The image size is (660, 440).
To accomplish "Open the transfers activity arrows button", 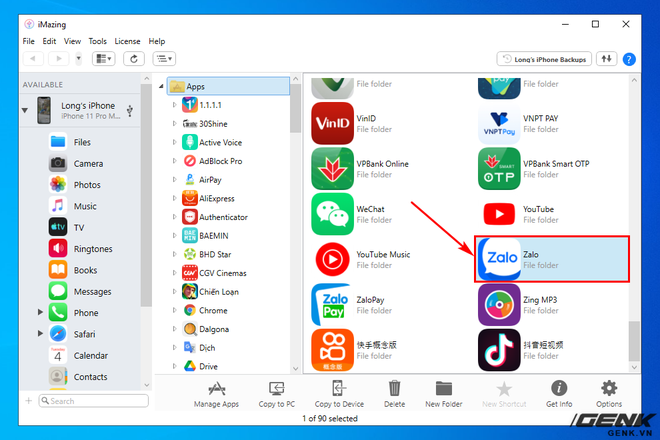I will click(606, 59).
